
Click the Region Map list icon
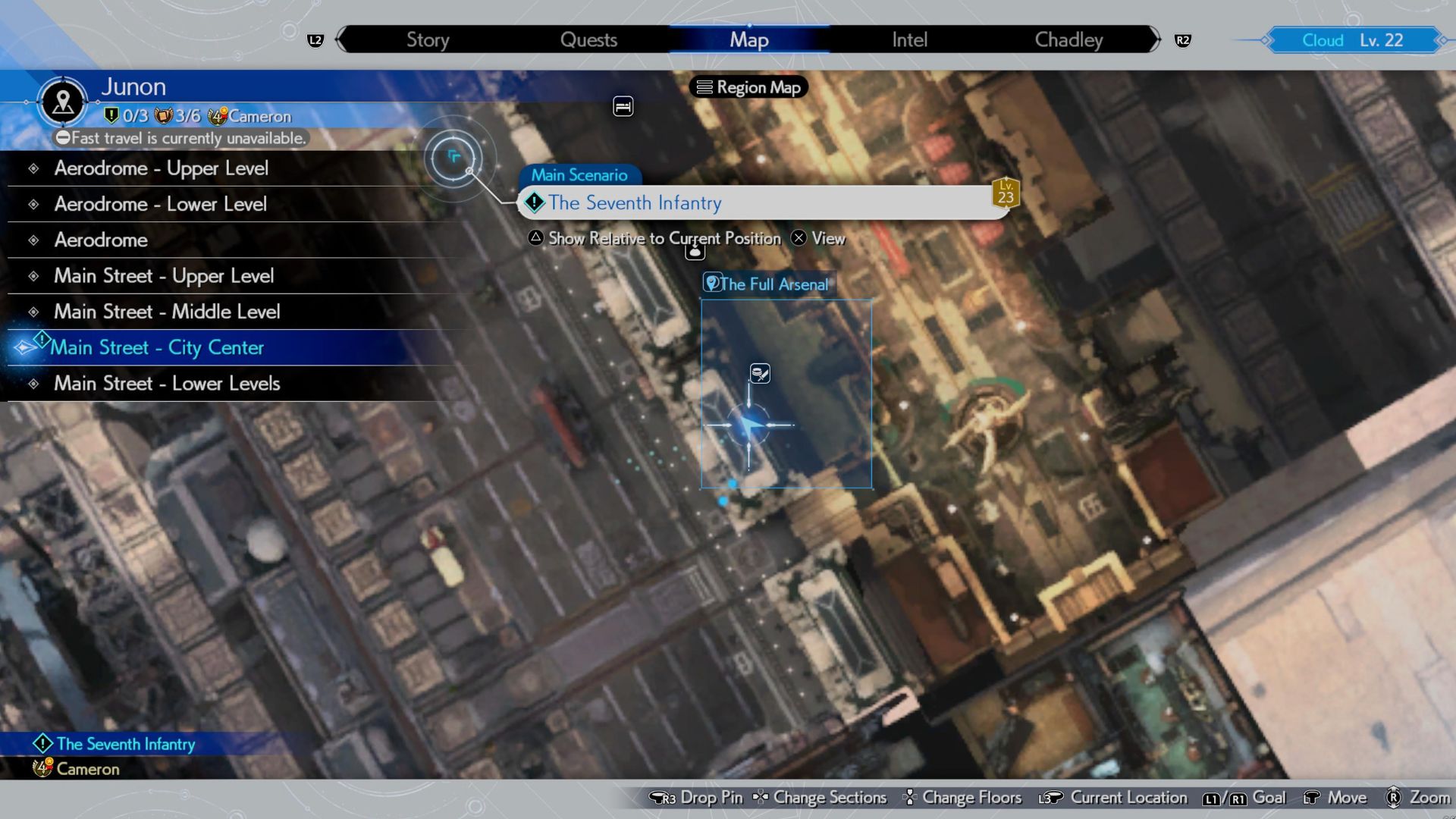pos(704,88)
